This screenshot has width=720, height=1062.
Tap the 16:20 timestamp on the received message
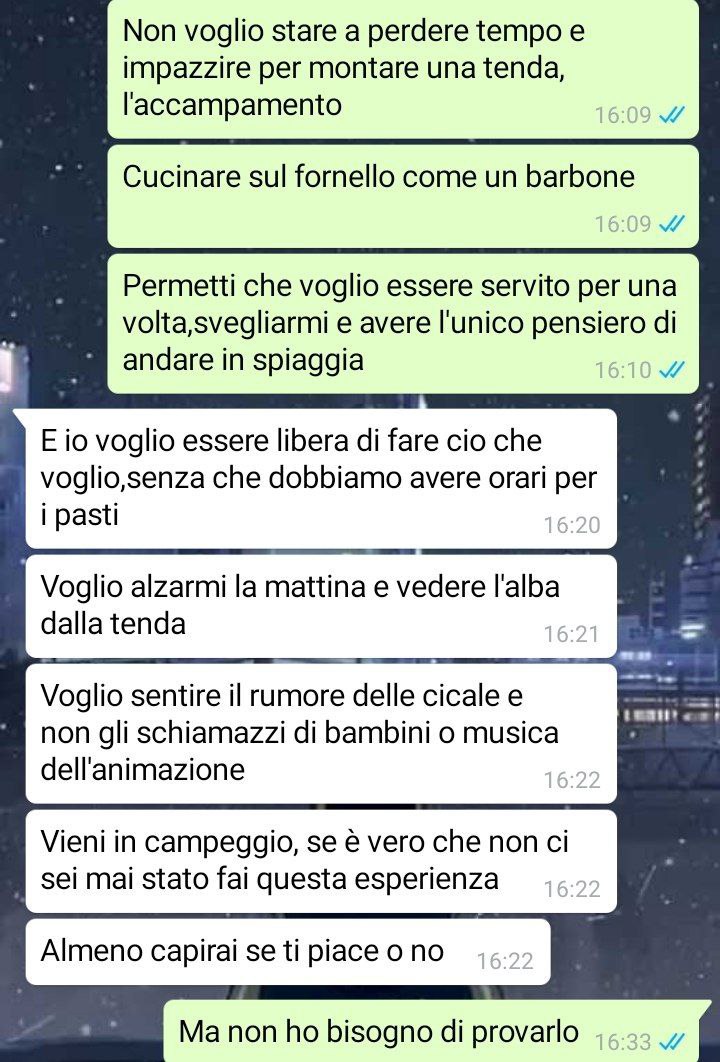click(572, 525)
